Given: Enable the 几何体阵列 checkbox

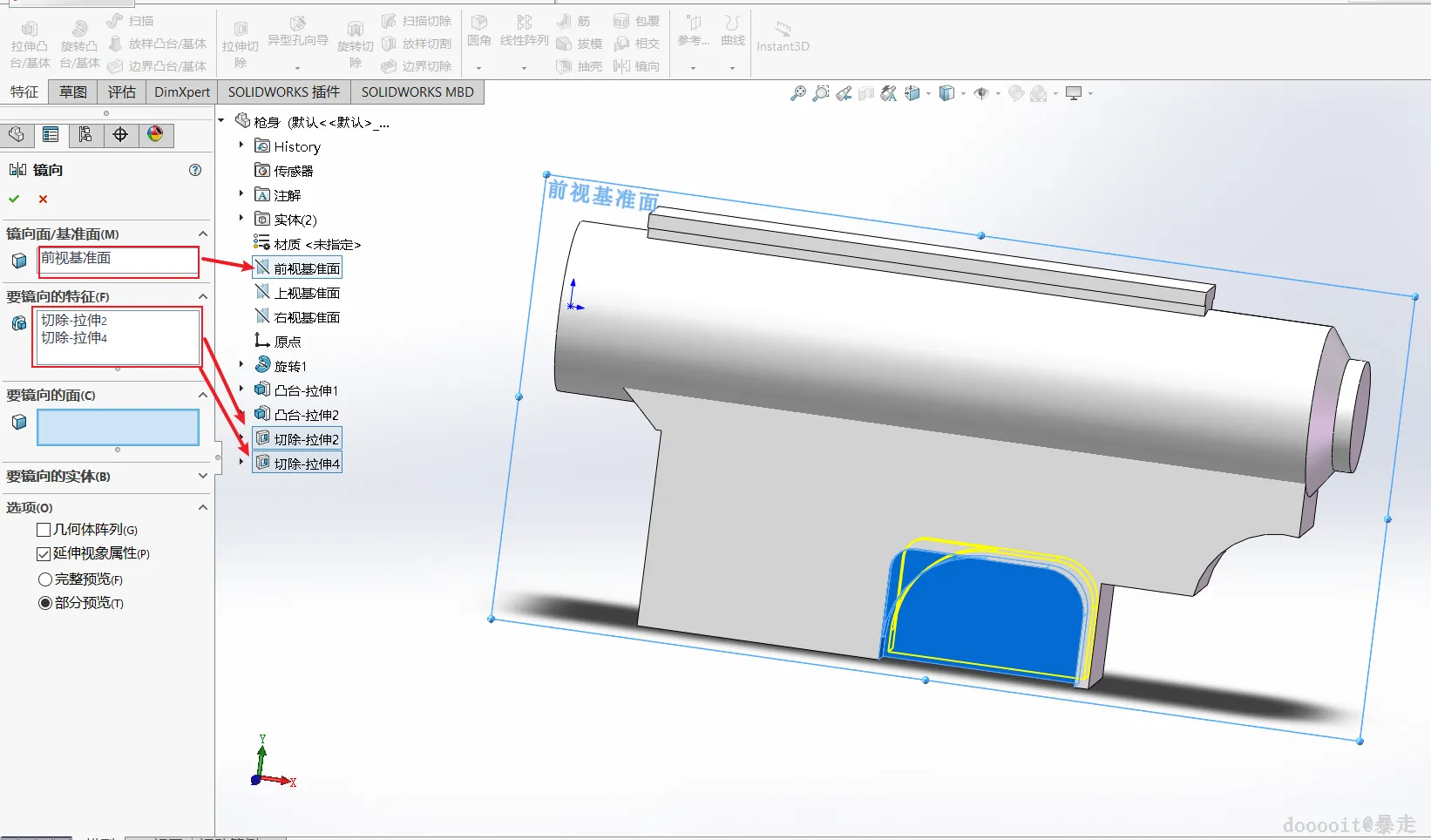Looking at the screenshot, I should (x=44, y=530).
